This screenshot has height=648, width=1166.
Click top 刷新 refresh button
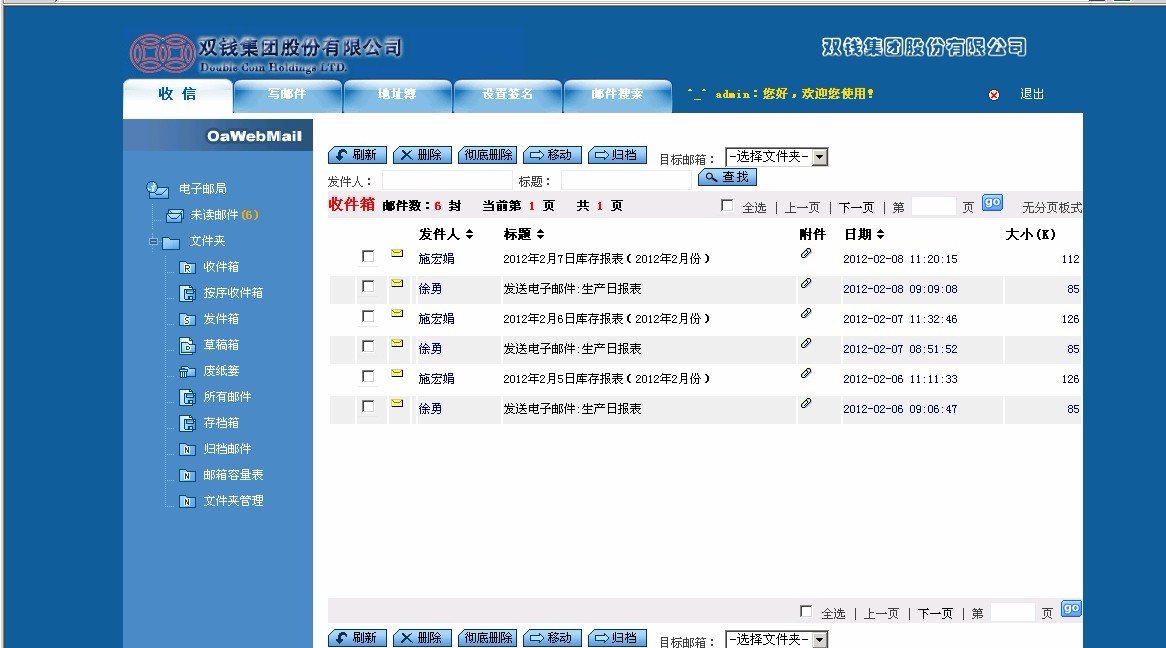(x=357, y=155)
